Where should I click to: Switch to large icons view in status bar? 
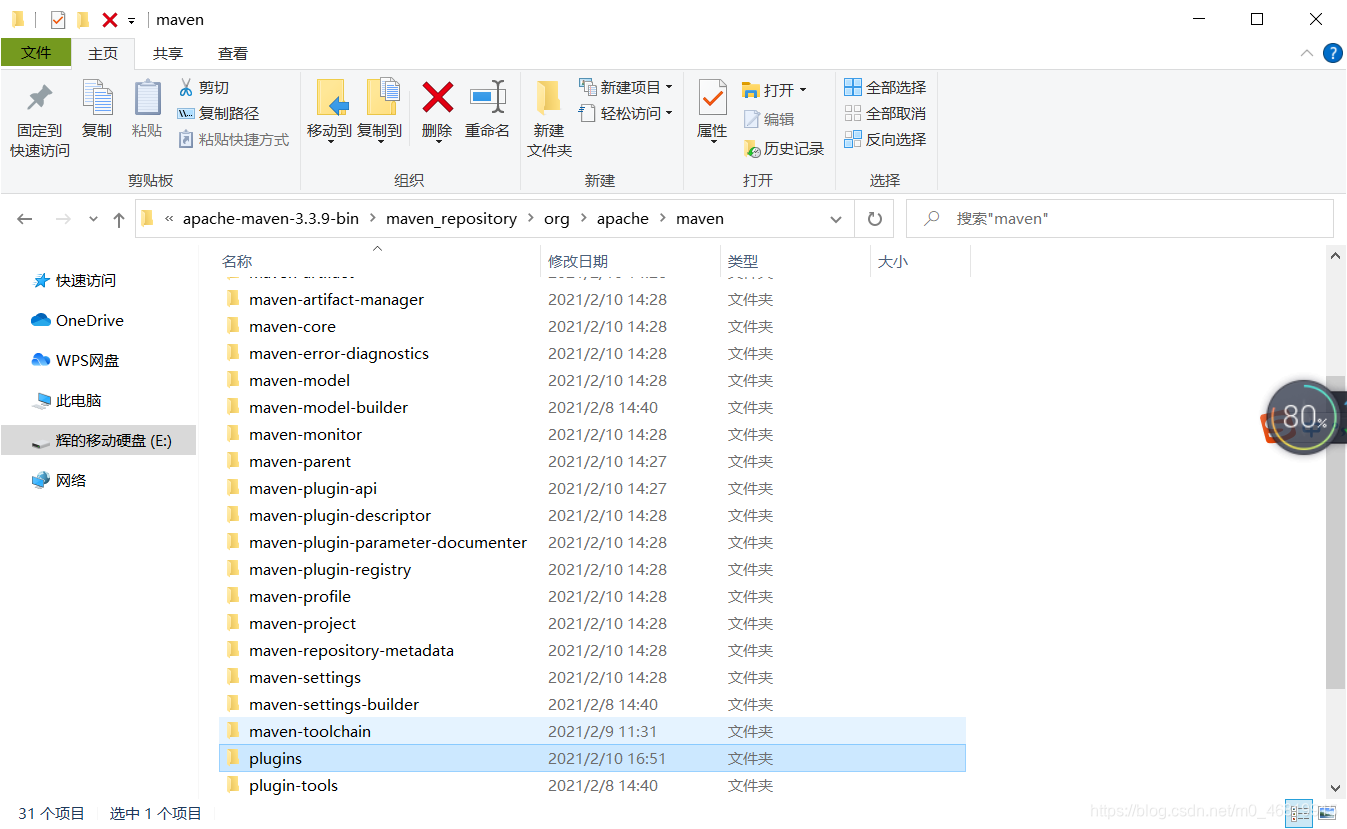pos(1326,813)
